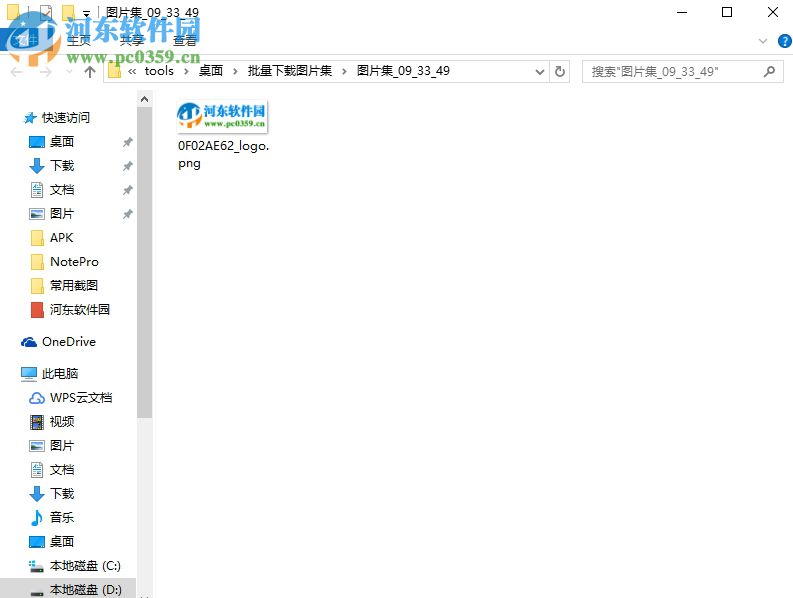Open 视频 under This PC
793x598 pixels.
(62, 421)
